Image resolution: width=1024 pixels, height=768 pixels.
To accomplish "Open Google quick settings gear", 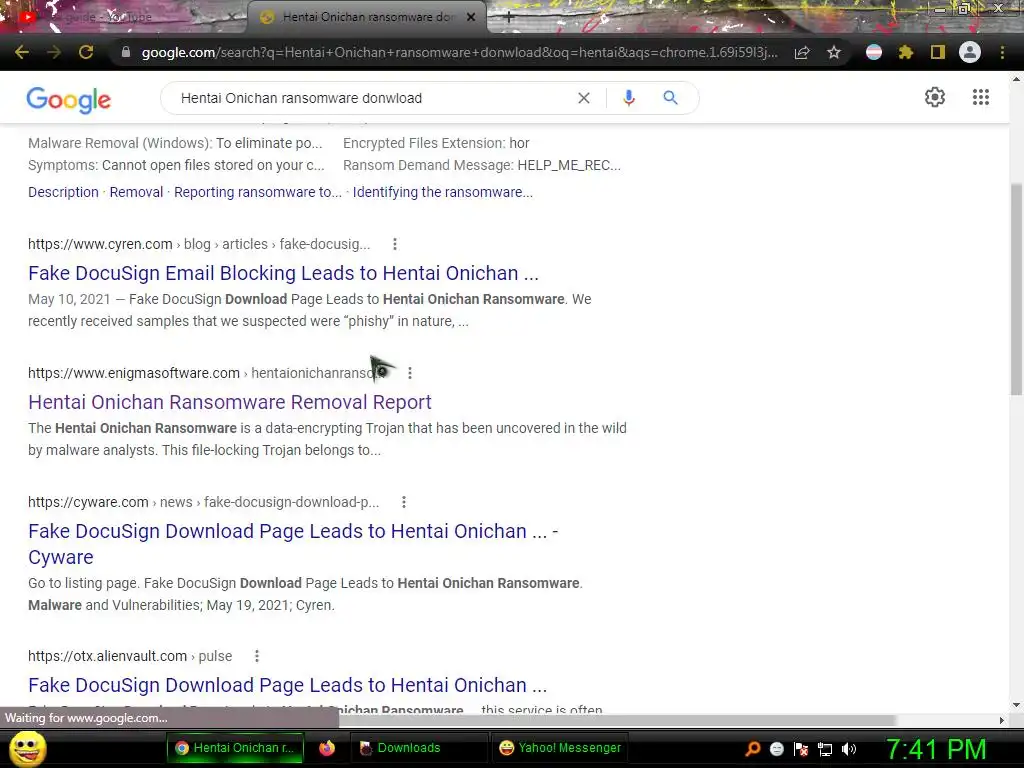I will 935,97.
